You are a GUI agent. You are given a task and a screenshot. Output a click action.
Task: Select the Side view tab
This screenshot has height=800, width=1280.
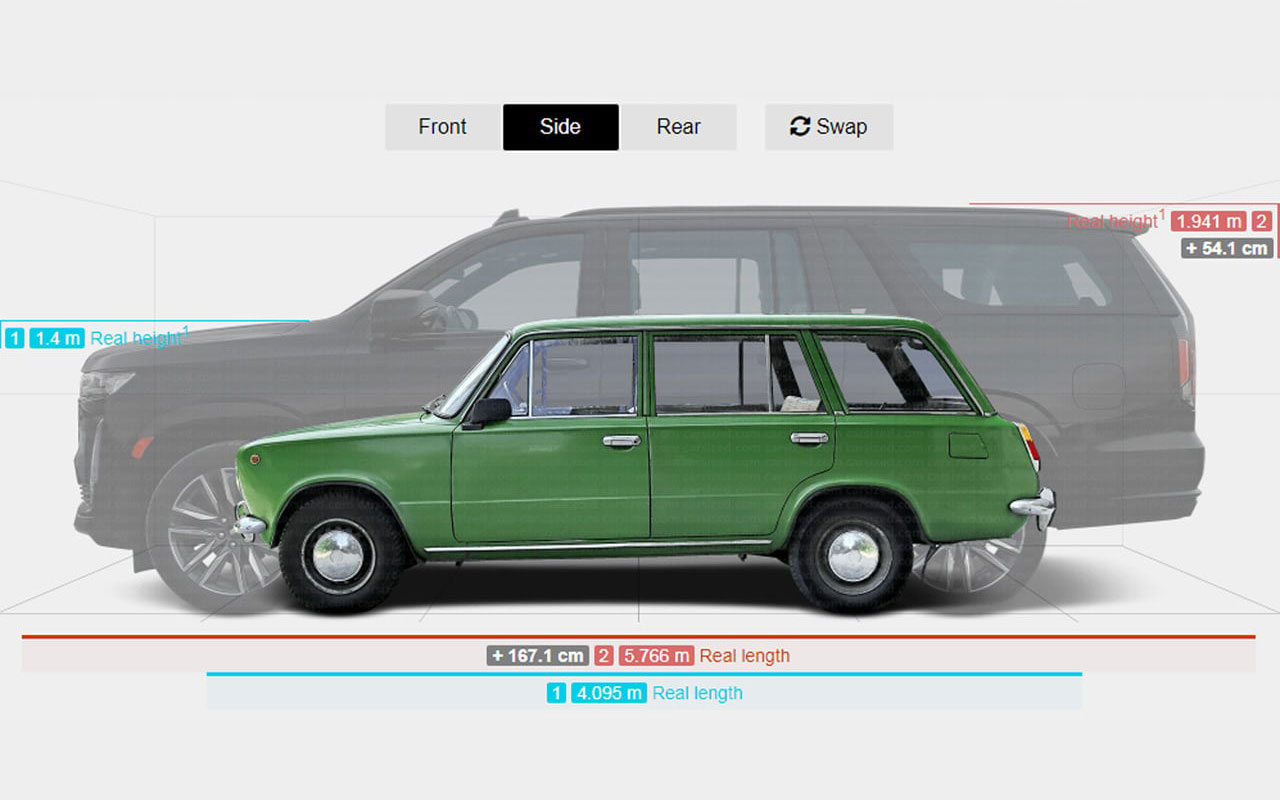[560, 127]
